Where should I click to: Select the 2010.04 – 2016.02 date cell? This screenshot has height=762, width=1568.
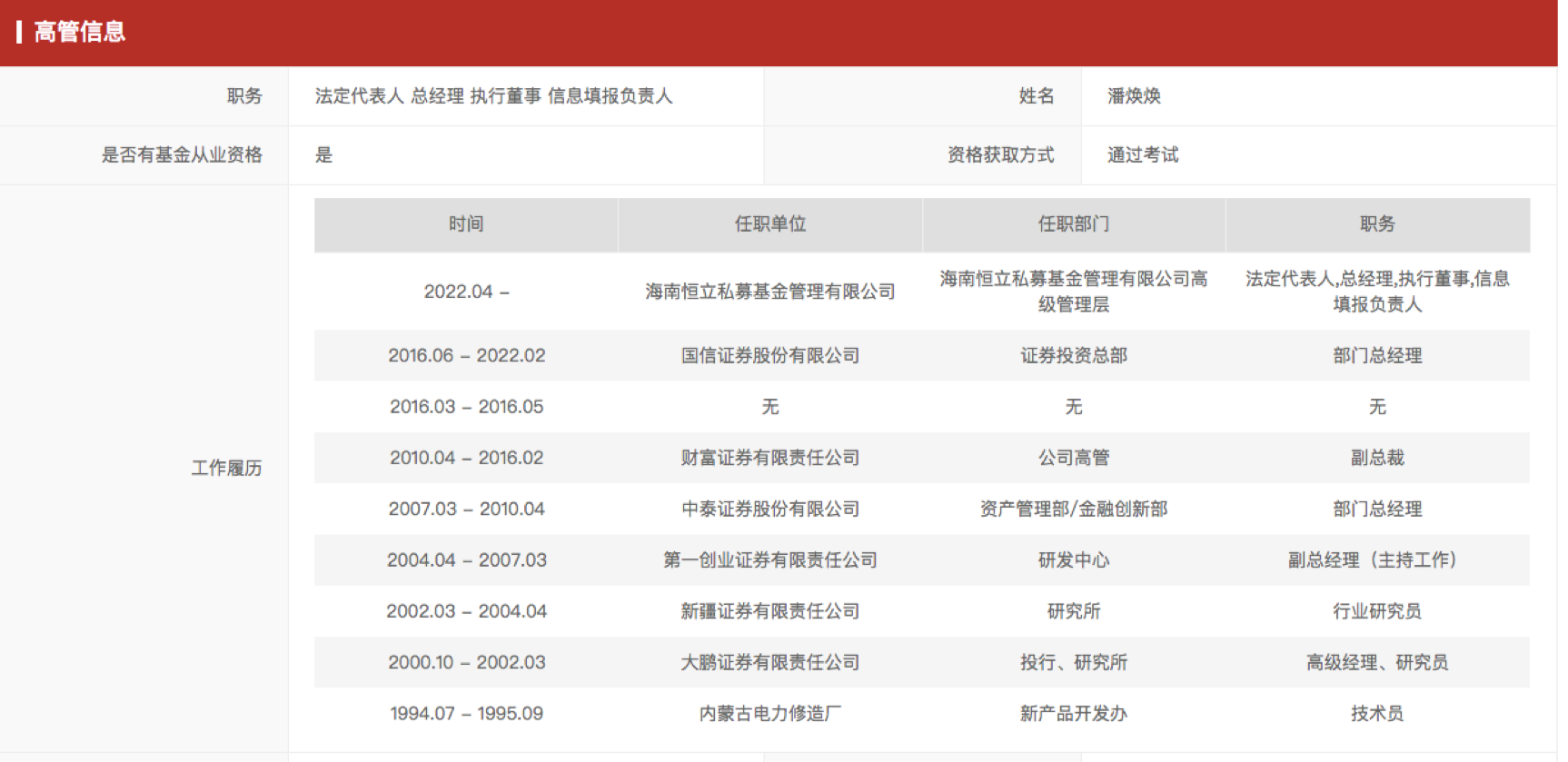(466, 458)
